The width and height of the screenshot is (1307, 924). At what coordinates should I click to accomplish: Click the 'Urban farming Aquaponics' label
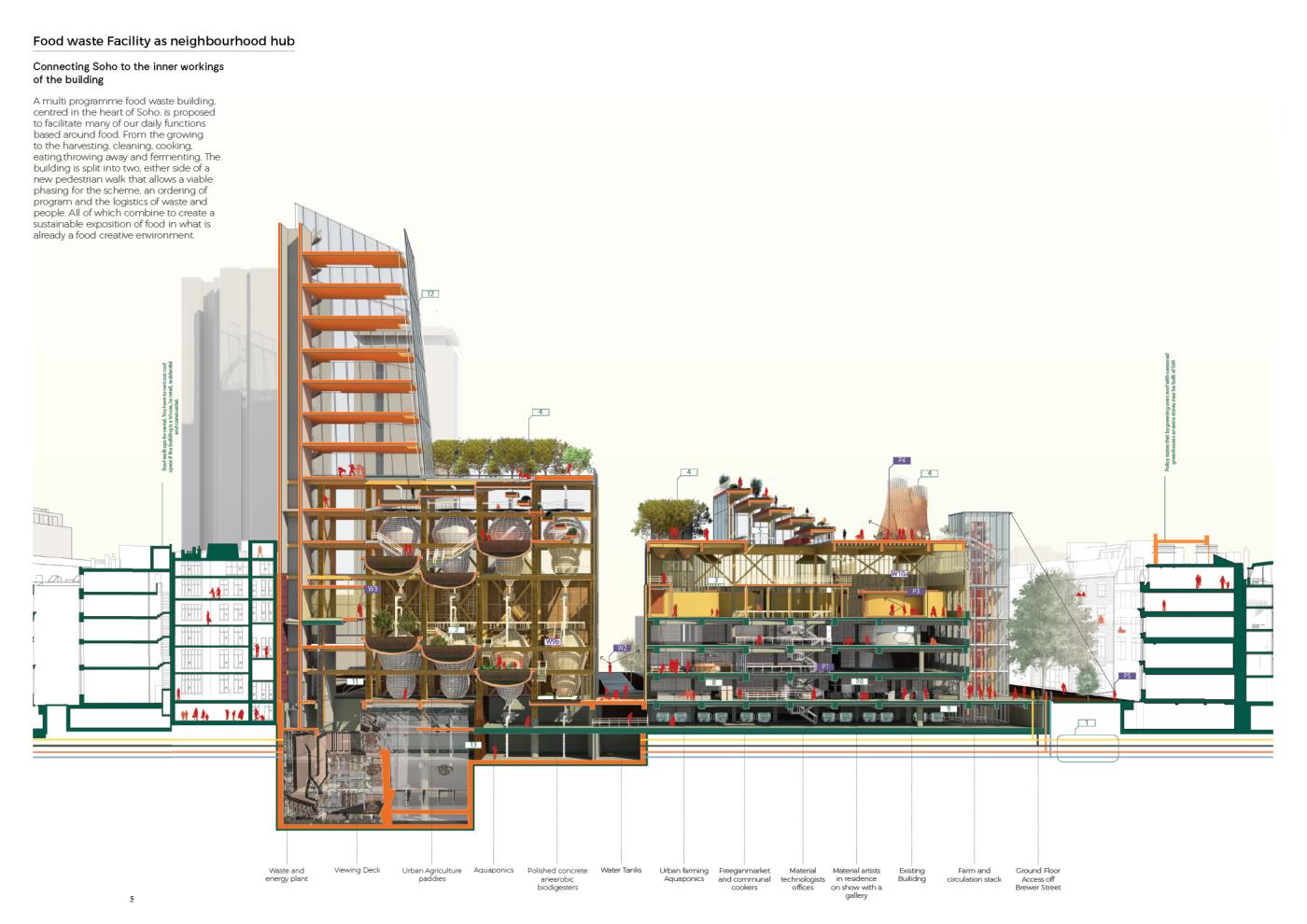(x=684, y=875)
